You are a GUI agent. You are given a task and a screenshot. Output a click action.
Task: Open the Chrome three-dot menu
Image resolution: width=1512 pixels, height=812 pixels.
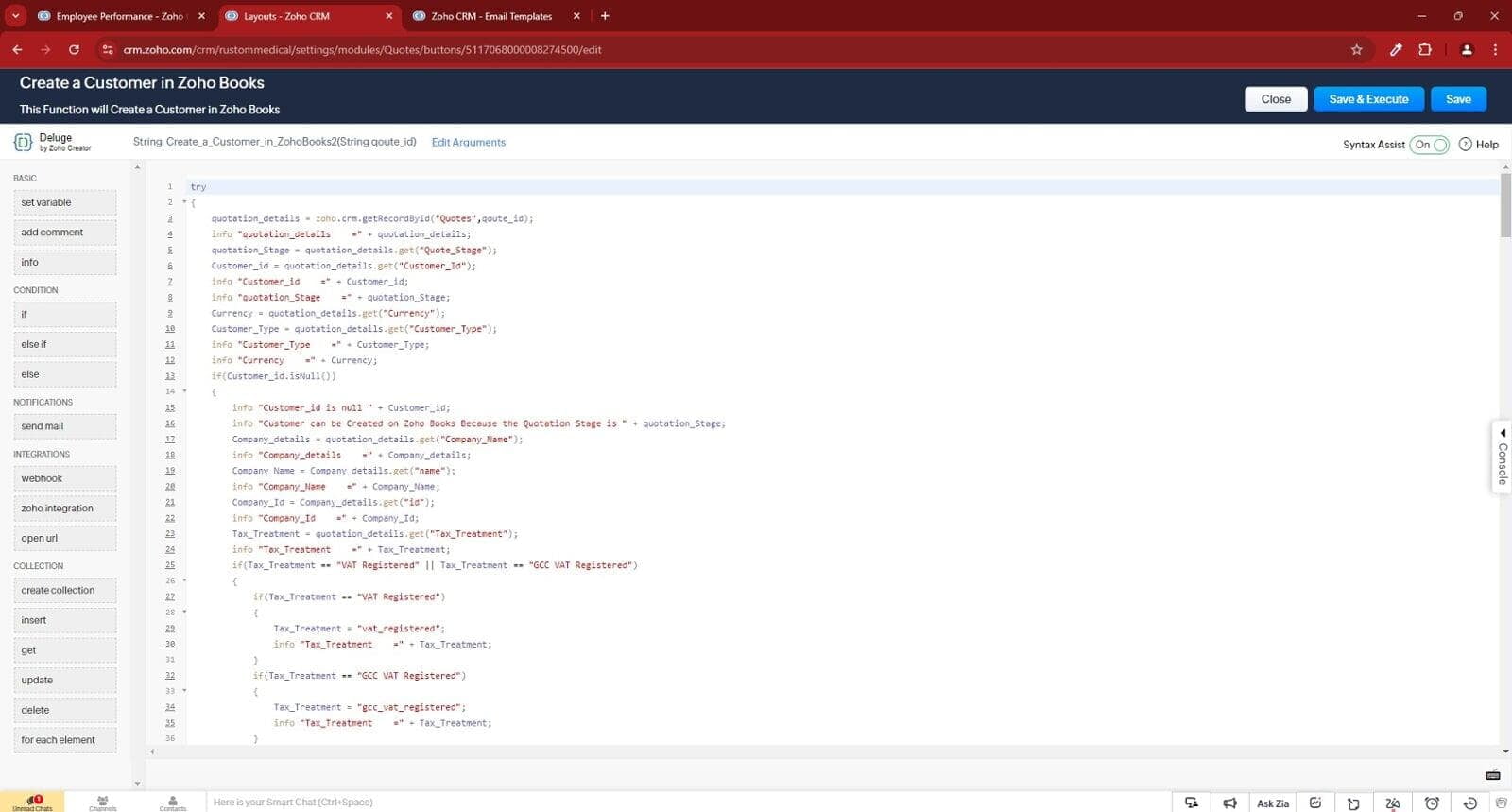tap(1495, 49)
